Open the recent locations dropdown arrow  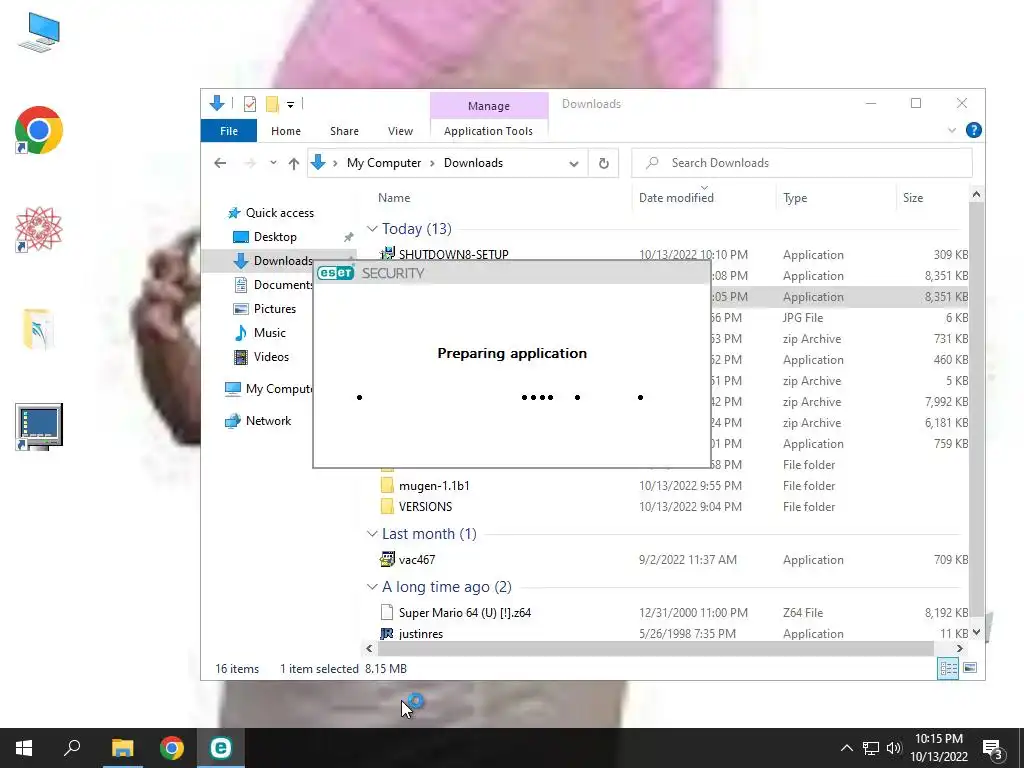click(x=273, y=163)
